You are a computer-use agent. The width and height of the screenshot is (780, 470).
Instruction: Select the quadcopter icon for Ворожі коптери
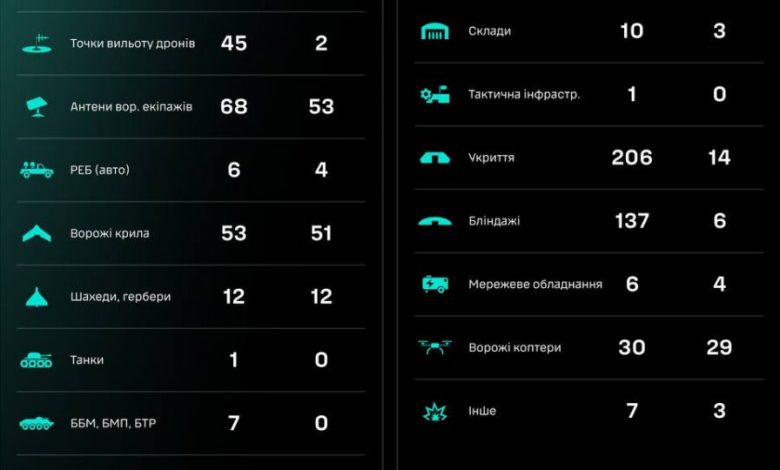[435, 348]
